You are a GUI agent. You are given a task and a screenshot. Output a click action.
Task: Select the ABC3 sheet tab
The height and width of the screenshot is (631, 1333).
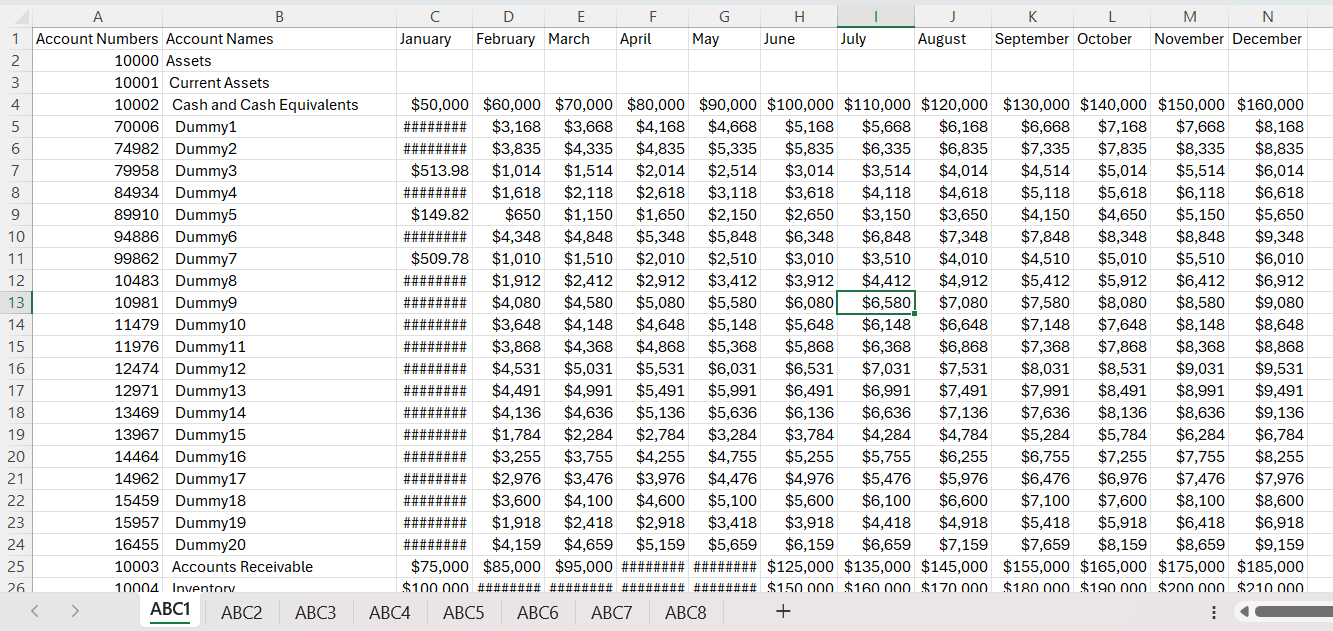[x=315, y=612]
